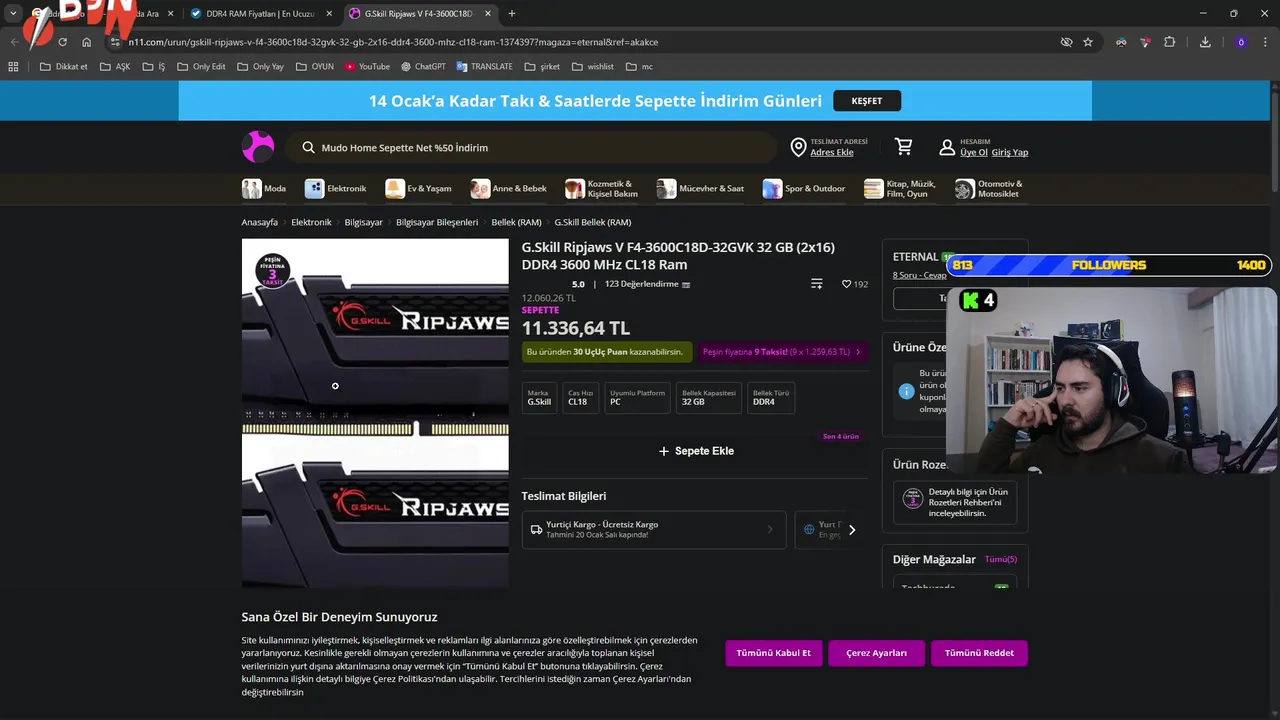
Task: Open the browser downloads icon
Action: tap(1205, 42)
